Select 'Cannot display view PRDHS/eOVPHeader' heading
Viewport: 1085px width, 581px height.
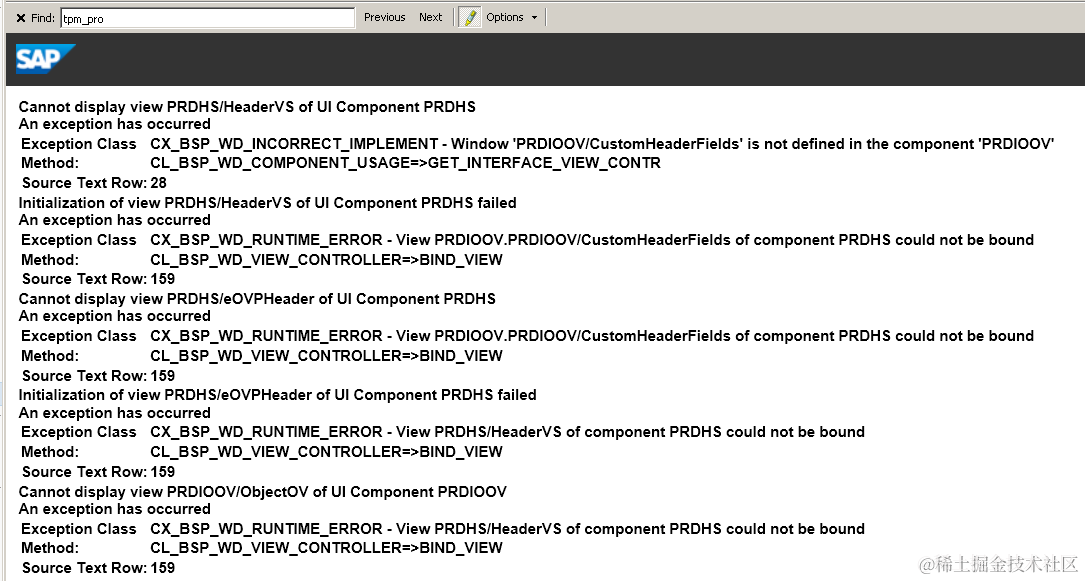pos(257,299)
